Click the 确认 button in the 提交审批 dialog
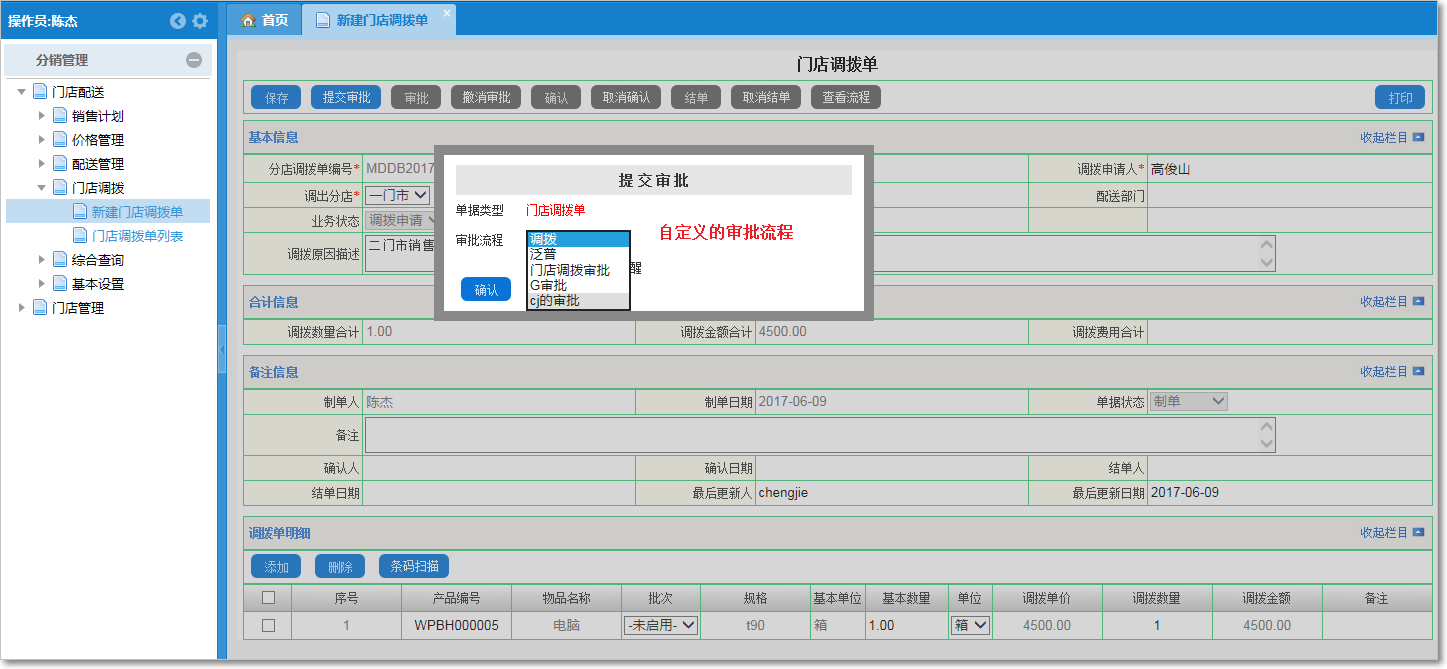 485,289
